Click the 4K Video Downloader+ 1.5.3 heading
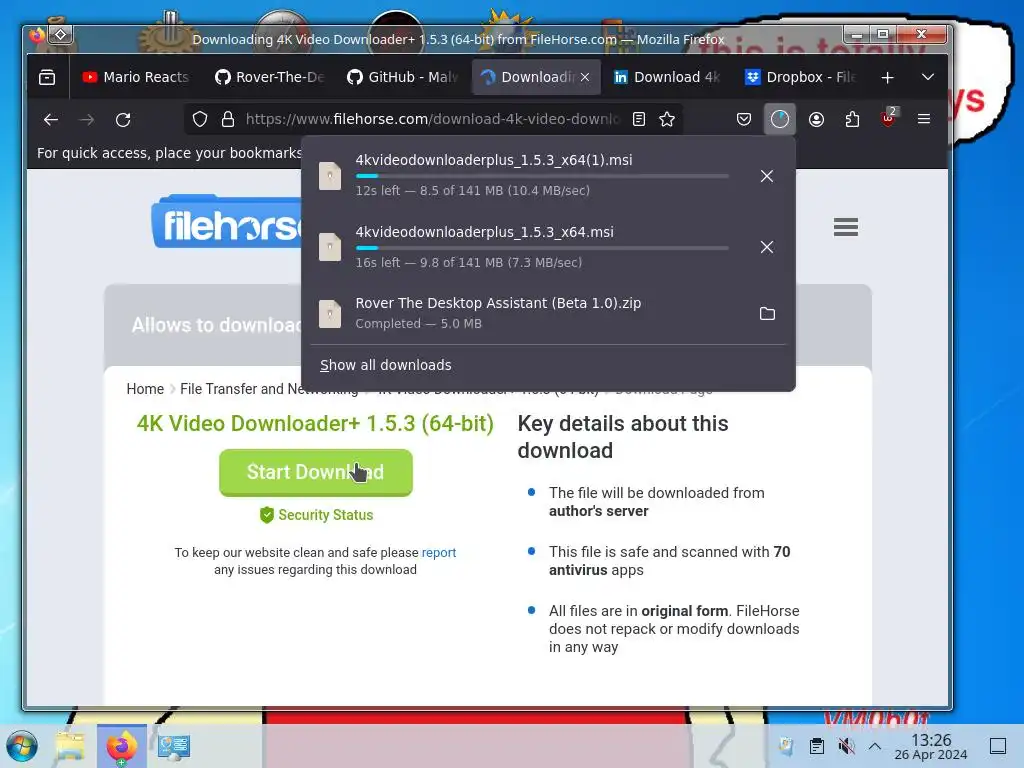Viewport: 1024px width, 768px height. point(315,424)
